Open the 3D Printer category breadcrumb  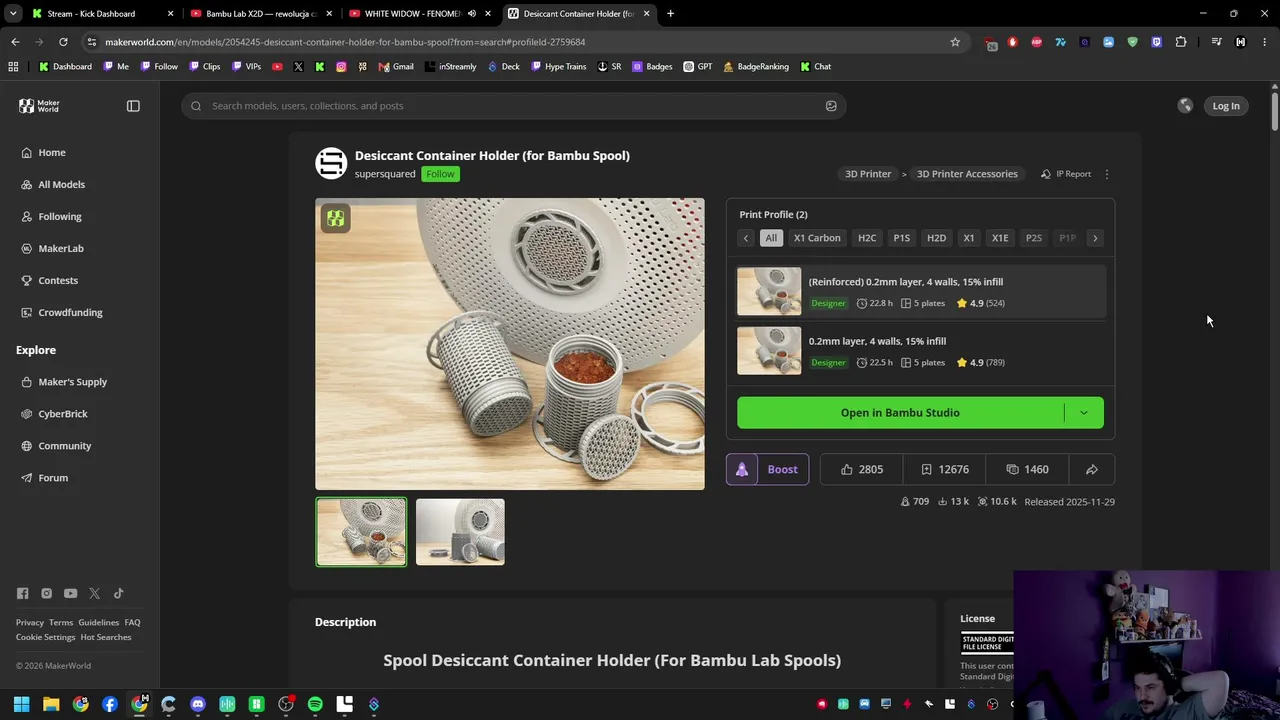(x=868, y=174)
